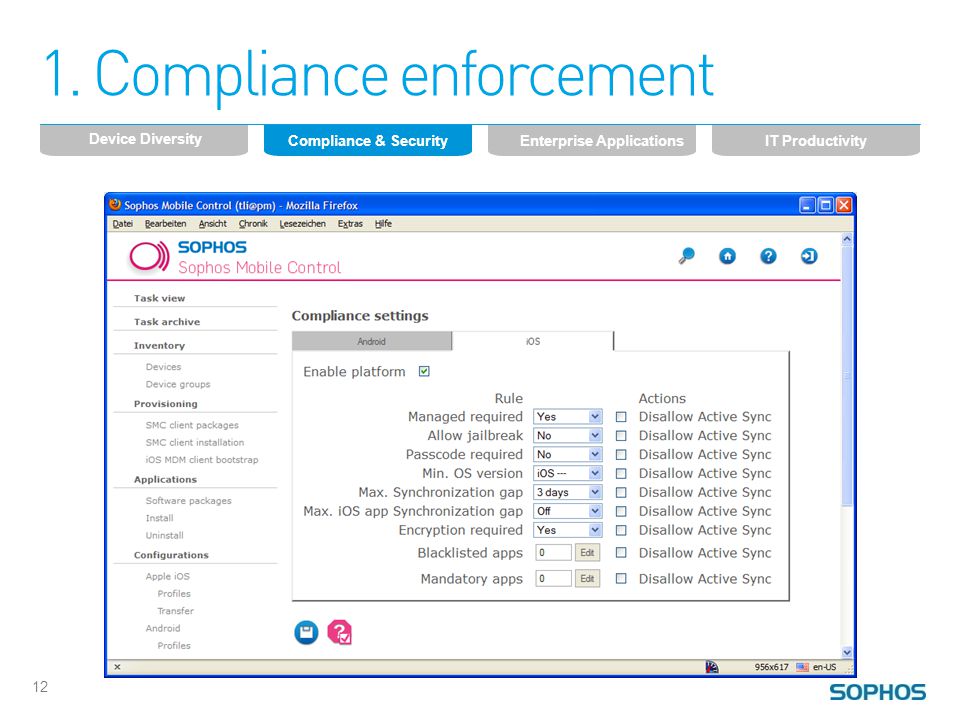Open the Bearbeiten menu

165,223
